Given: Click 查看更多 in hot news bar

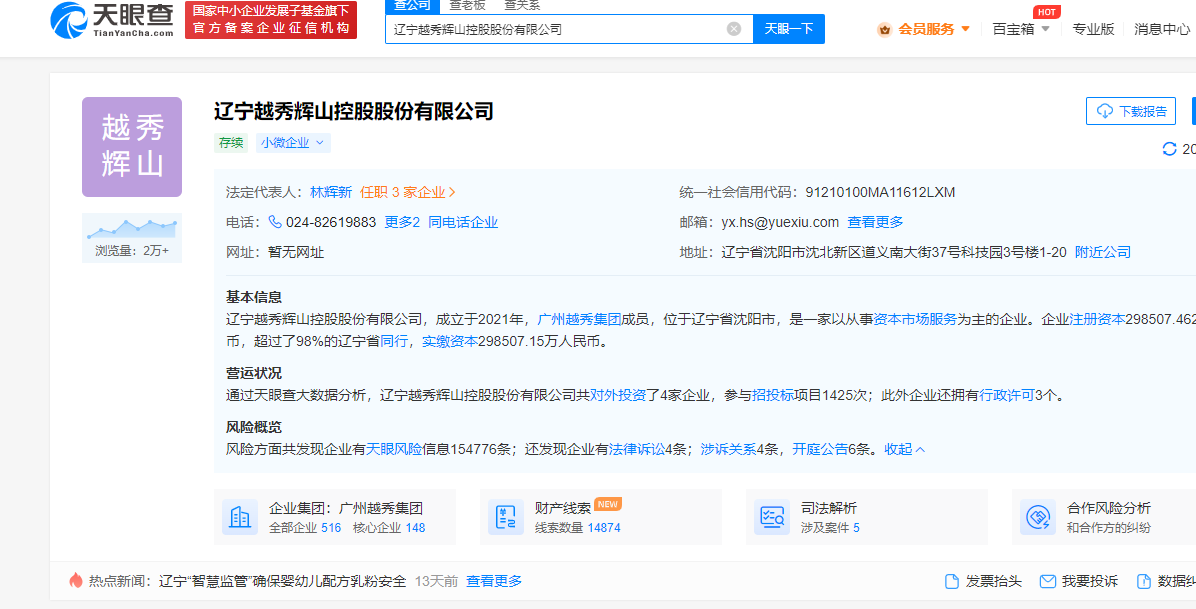Looking at the screenshot, I should [x=494, y=581].
